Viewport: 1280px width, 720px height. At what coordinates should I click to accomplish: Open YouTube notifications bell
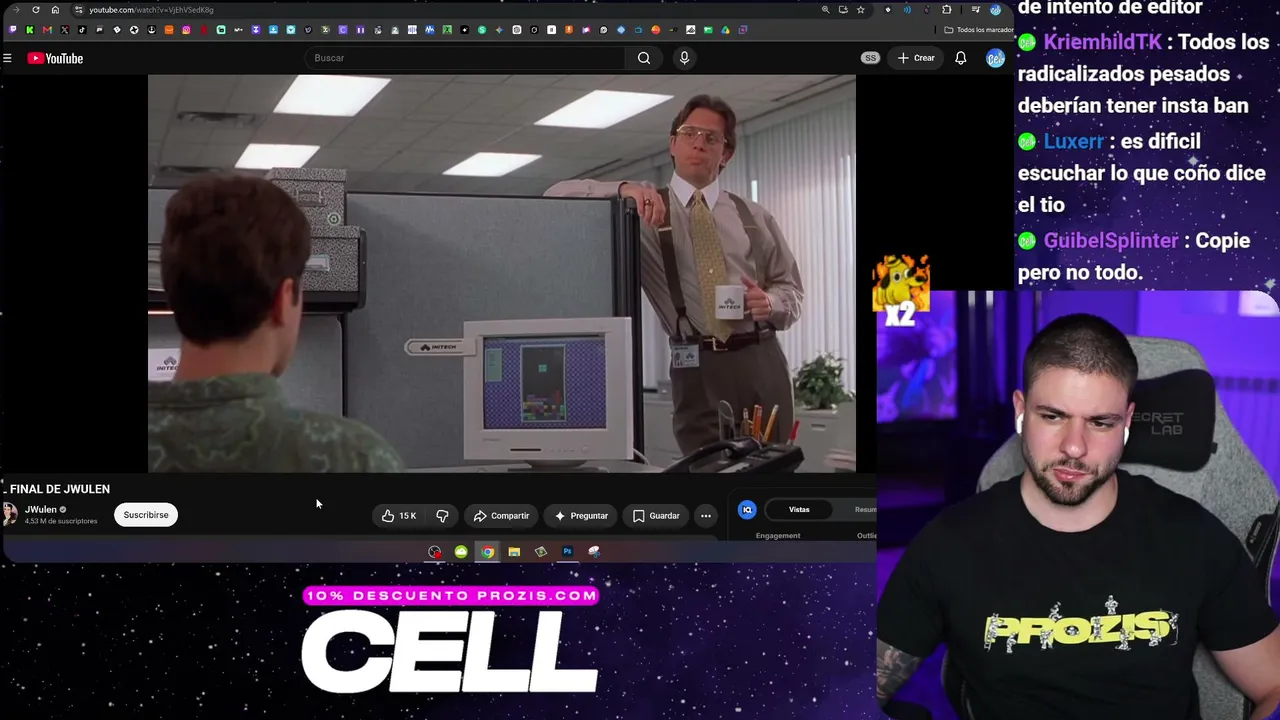(x=960, y=58)
